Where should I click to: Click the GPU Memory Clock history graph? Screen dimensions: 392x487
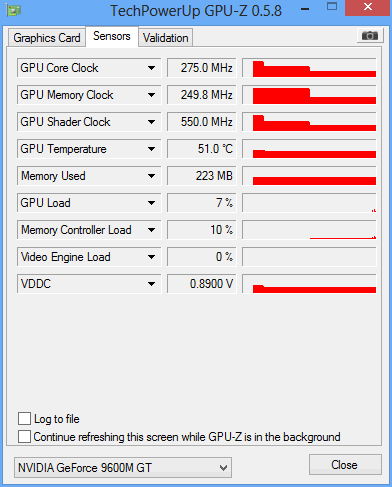(309, 95)
